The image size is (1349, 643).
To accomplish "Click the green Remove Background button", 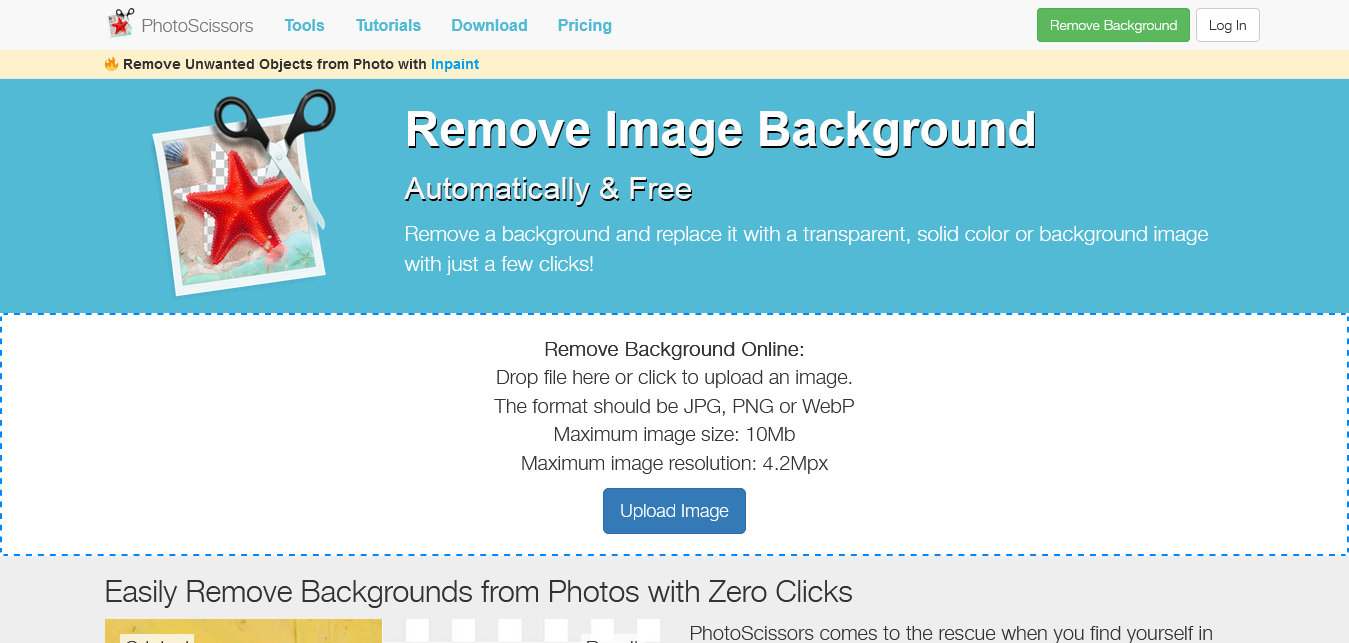I will pos(1113,25).
